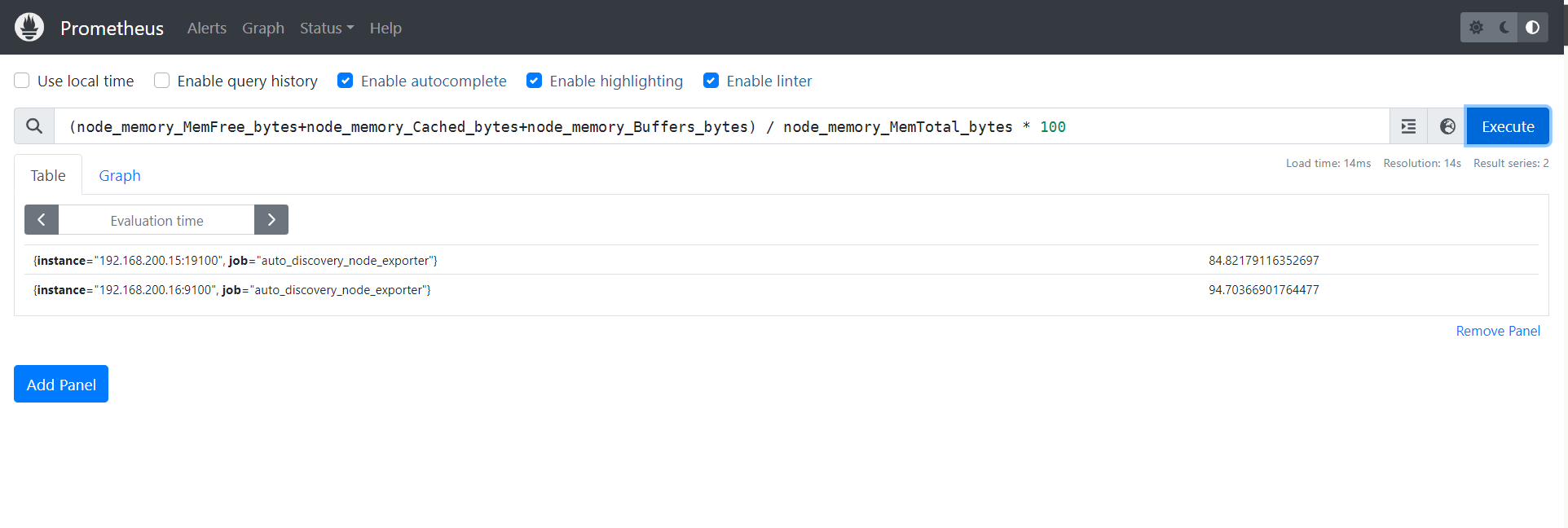This screenshot has width=1568, height=528.
Task: Switch to the Graph tab
Action: (120, 175)
